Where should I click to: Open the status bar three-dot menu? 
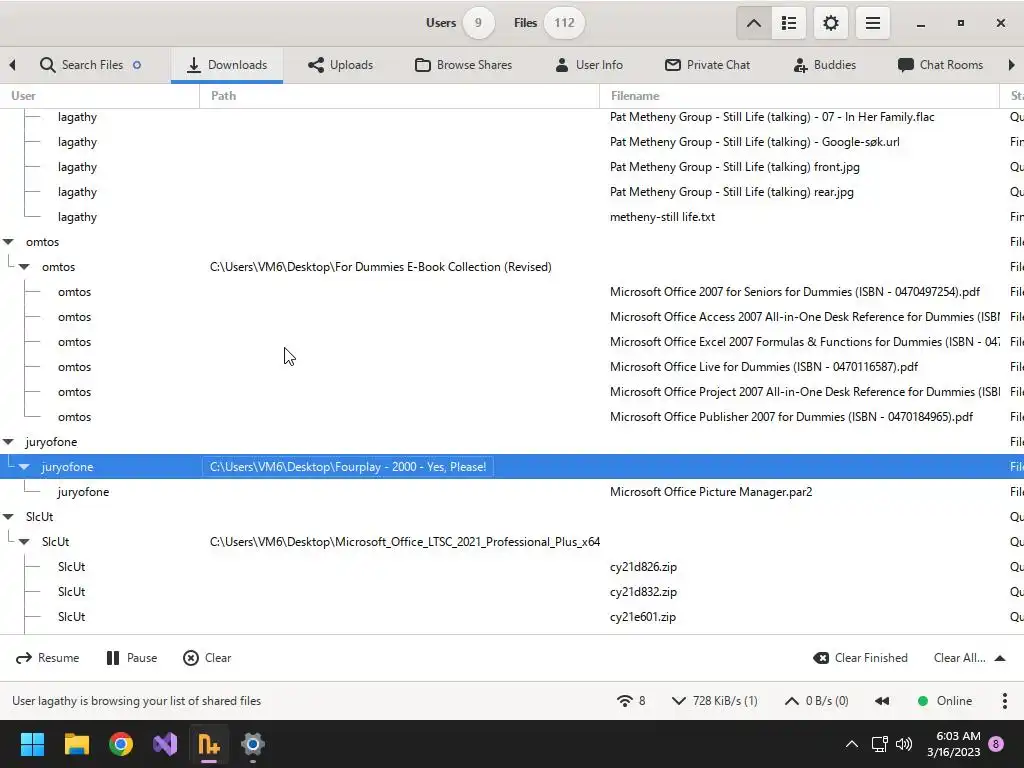[1004, 701]
